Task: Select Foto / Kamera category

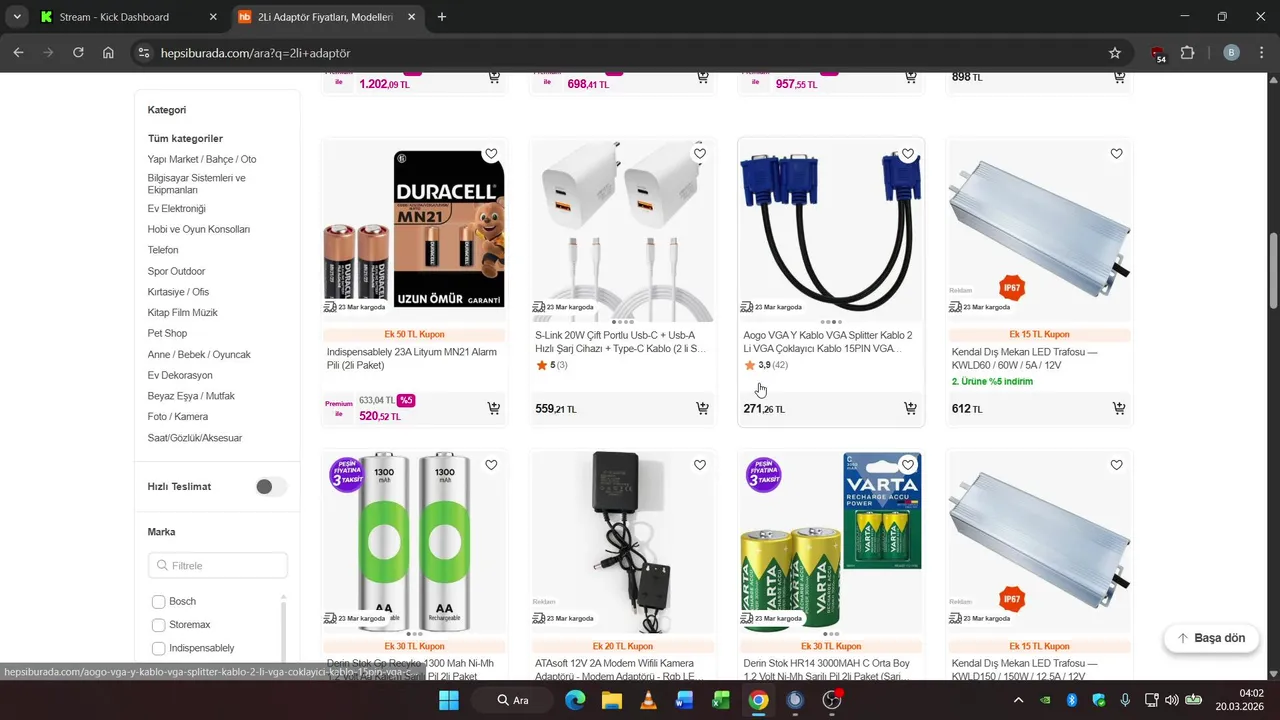Action: (x=178, y=417)
